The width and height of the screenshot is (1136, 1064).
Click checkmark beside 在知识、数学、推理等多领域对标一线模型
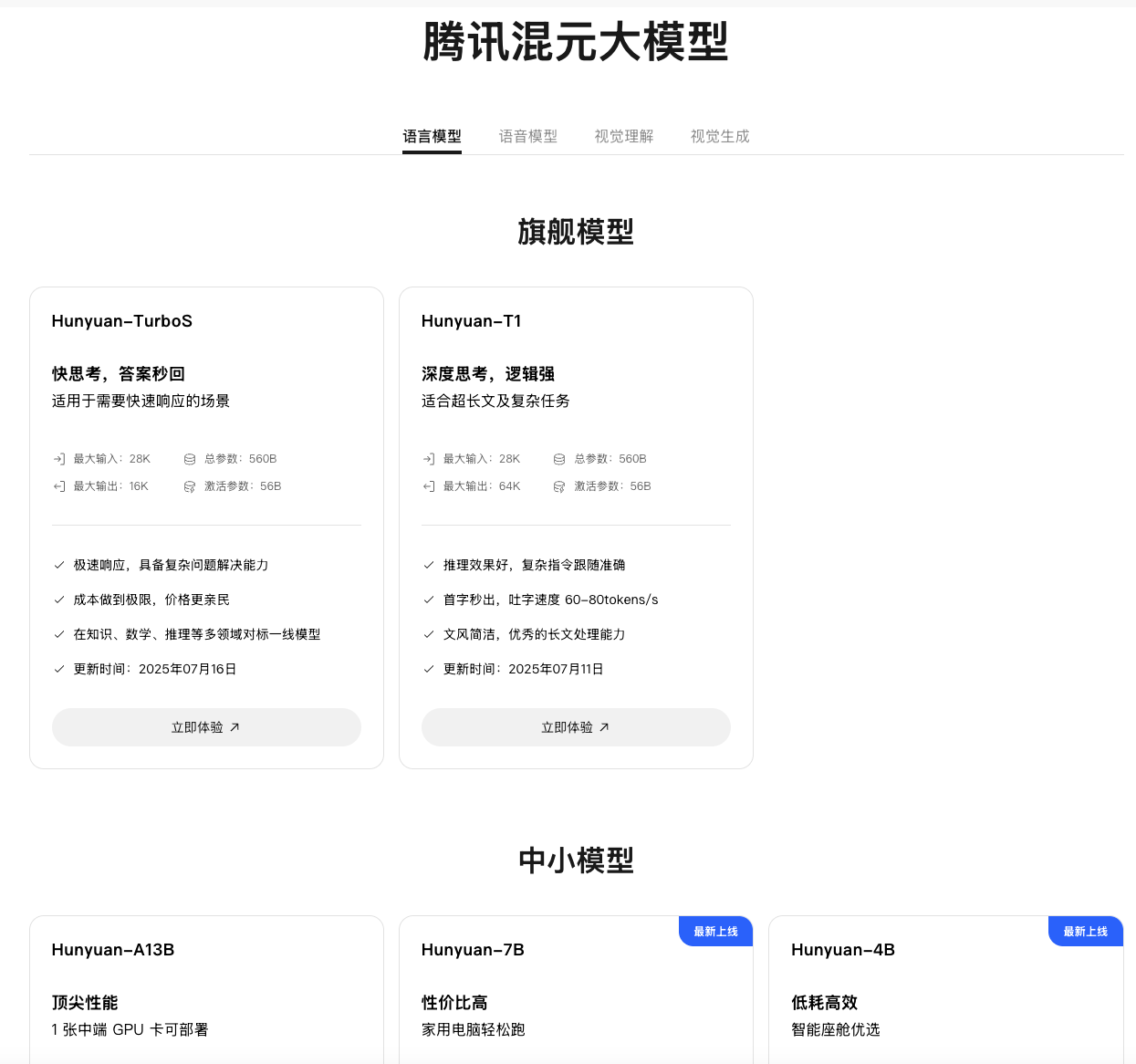pos(59,634)
